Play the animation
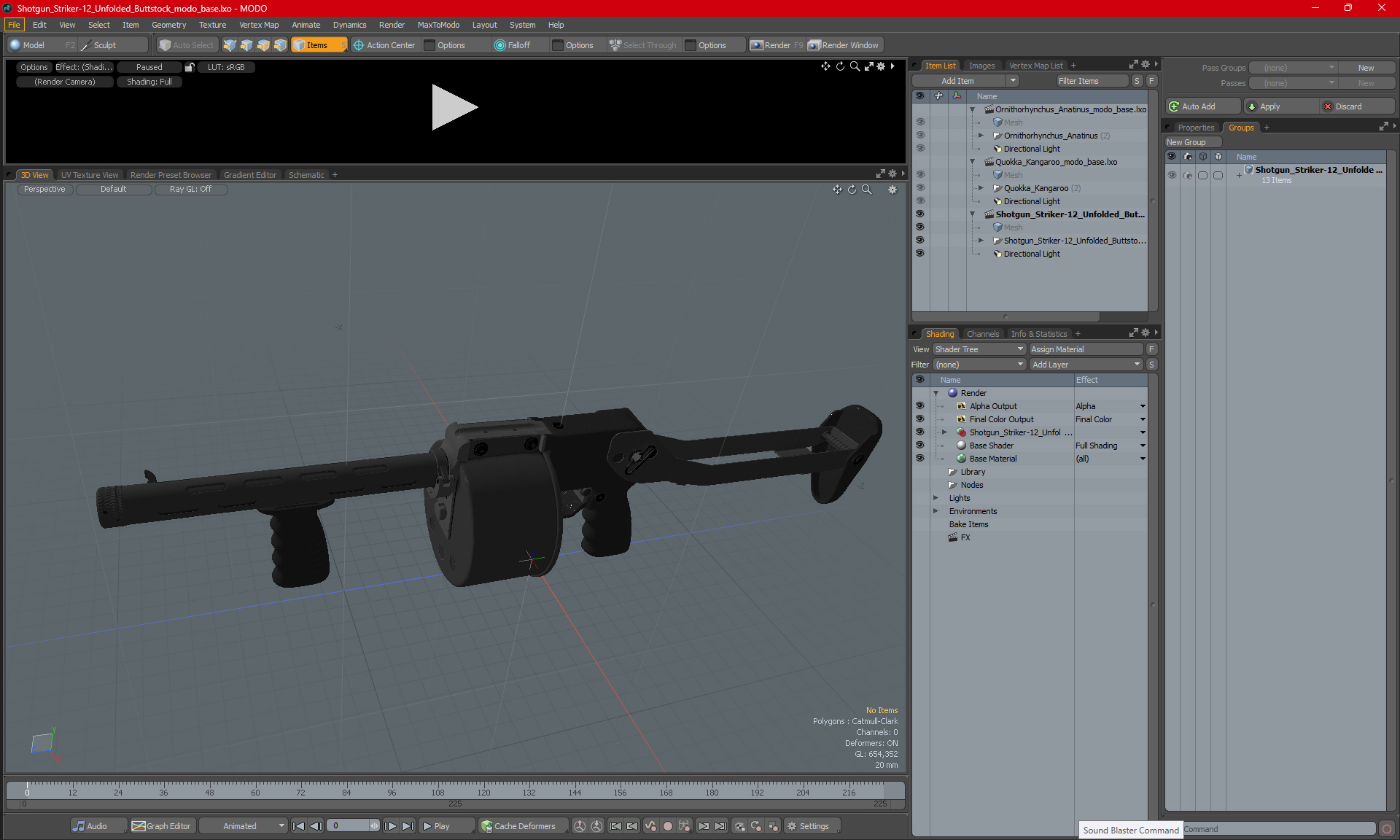1400x840 pixels. (x=446, y=826)
